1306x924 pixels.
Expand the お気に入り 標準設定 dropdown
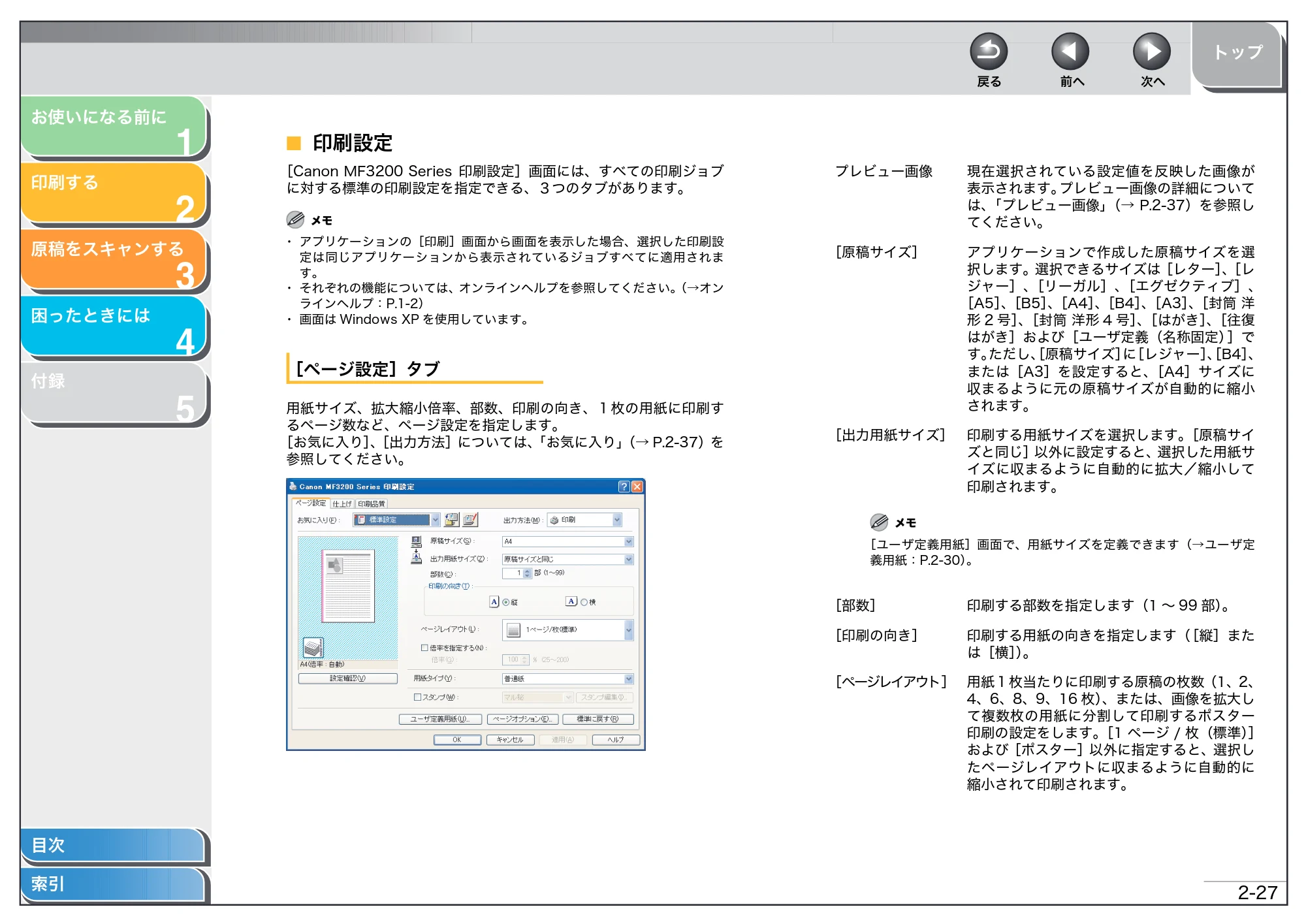tap(435, 520)
